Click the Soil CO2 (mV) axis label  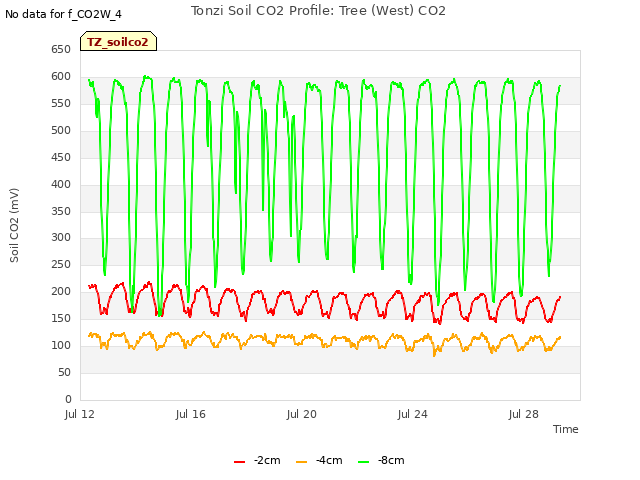pyautogui.click(x=14, y=225)
